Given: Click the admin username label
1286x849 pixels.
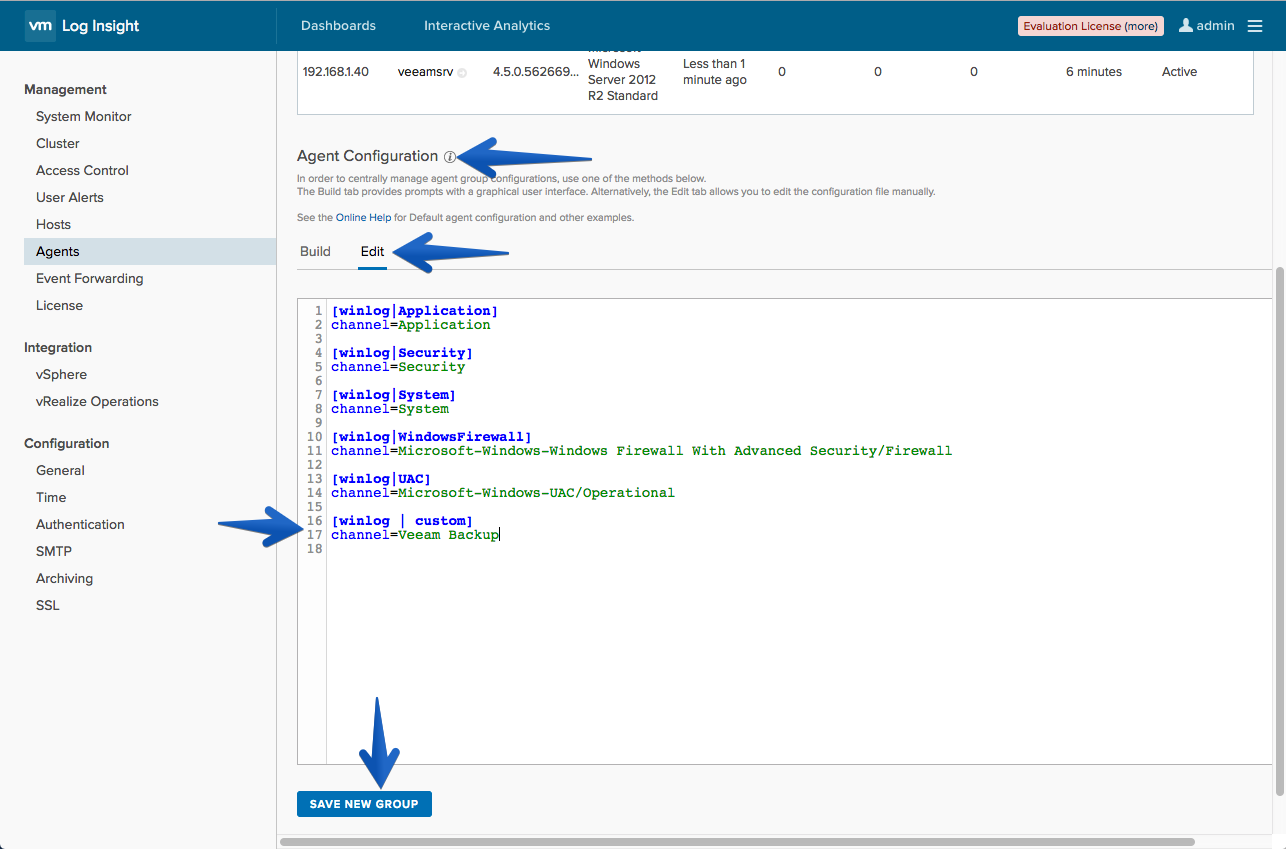Looking at the screenshot, I should (1215, 26).
